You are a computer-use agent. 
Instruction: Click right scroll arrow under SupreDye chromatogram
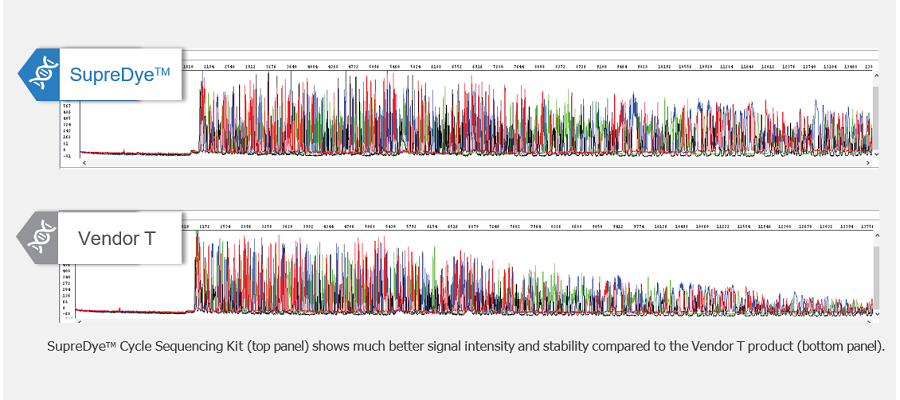coord(867,163)
